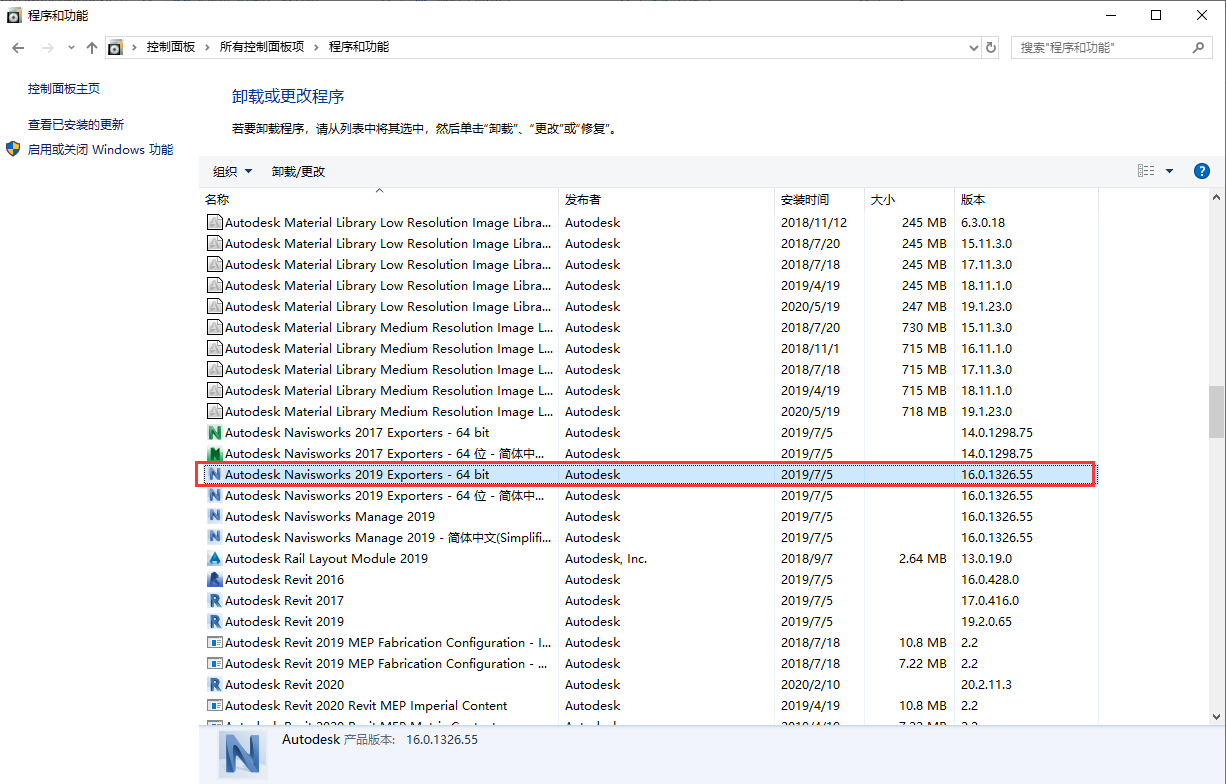Click the 控制面板 breadcrumb
The height and width of the screenshot is (784, 1226).
pyautogui.click(x=171, y=47)
